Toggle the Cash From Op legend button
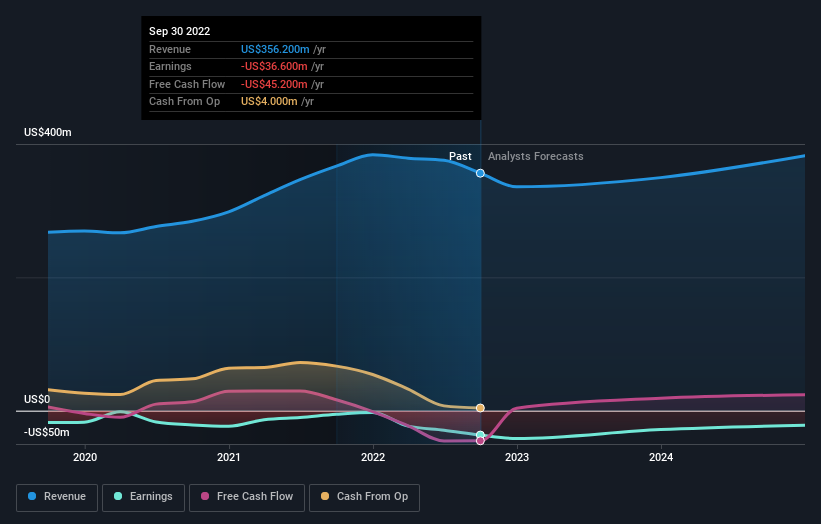This screenshot has height=524, width=821. point(364,497)
